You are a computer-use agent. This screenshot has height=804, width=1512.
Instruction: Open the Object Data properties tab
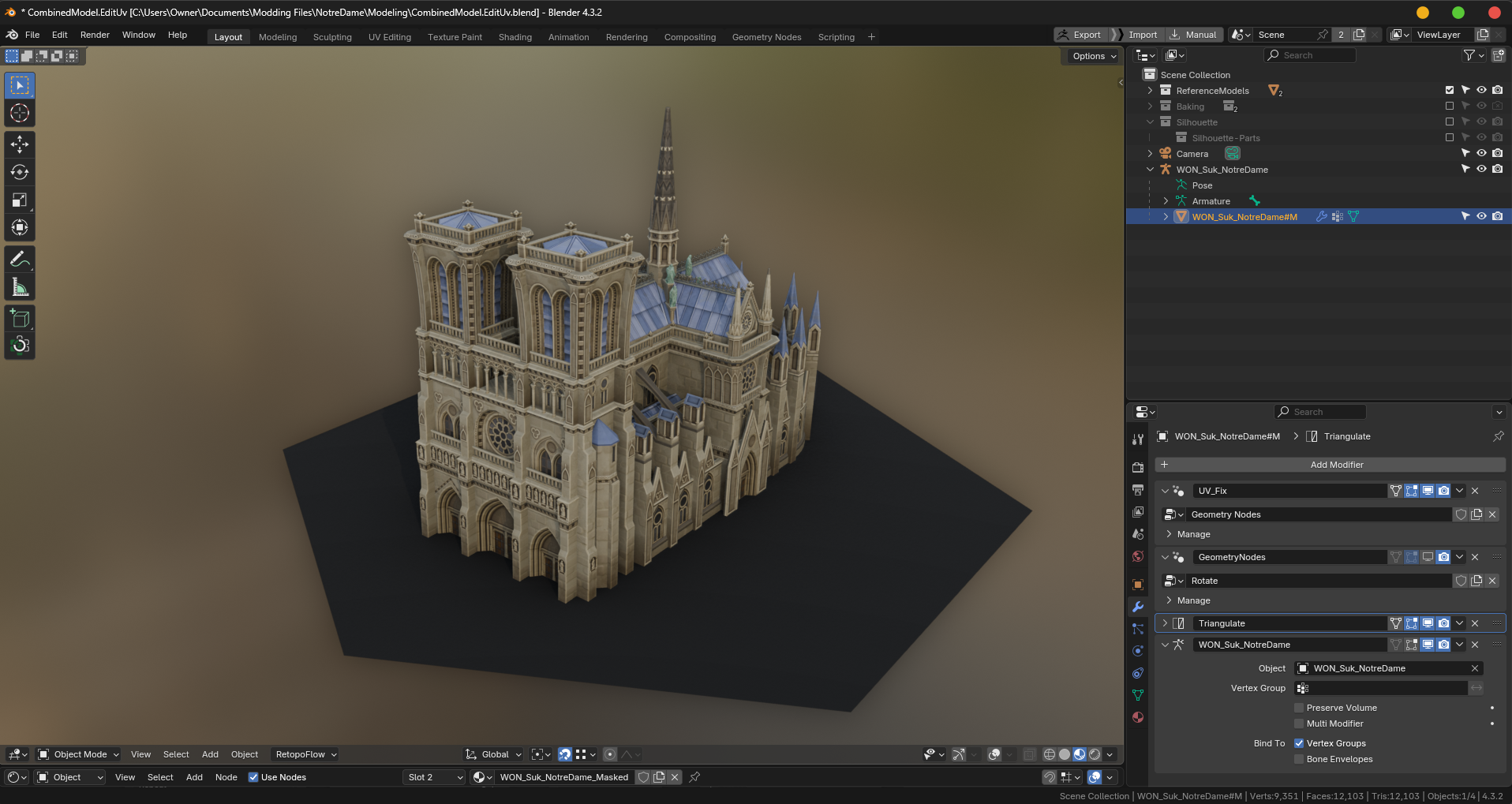click(x=1137, y=695)
